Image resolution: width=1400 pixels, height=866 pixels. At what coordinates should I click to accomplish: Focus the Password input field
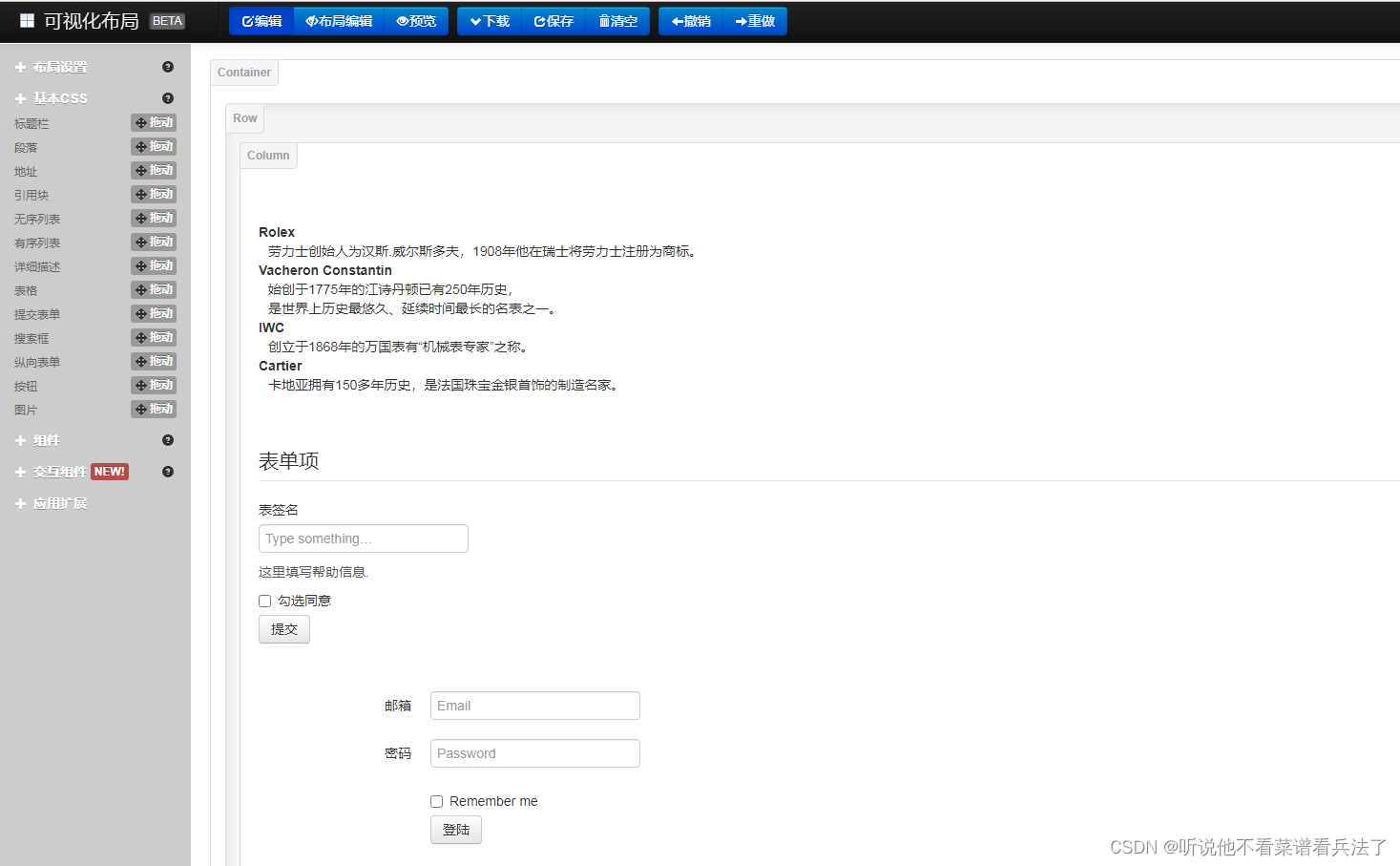point(535,753)
